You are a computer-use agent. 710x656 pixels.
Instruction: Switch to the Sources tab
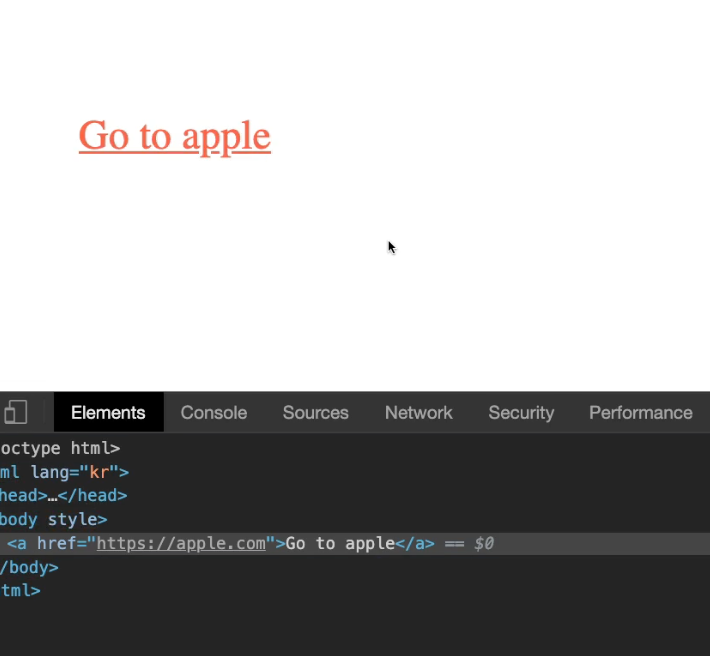[x=316, y=412]
